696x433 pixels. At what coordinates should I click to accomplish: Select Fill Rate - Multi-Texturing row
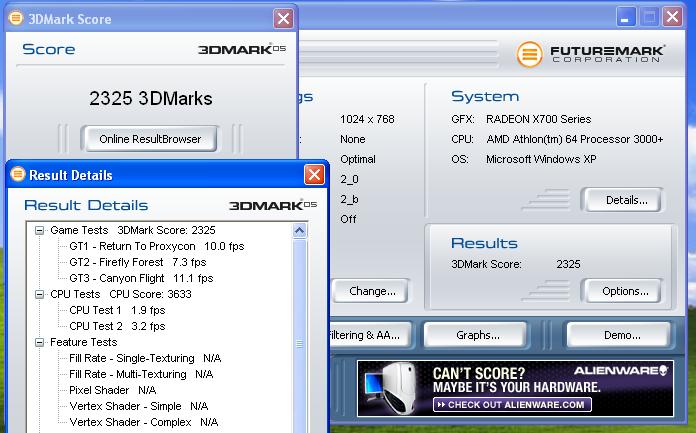tap(141, 374)
